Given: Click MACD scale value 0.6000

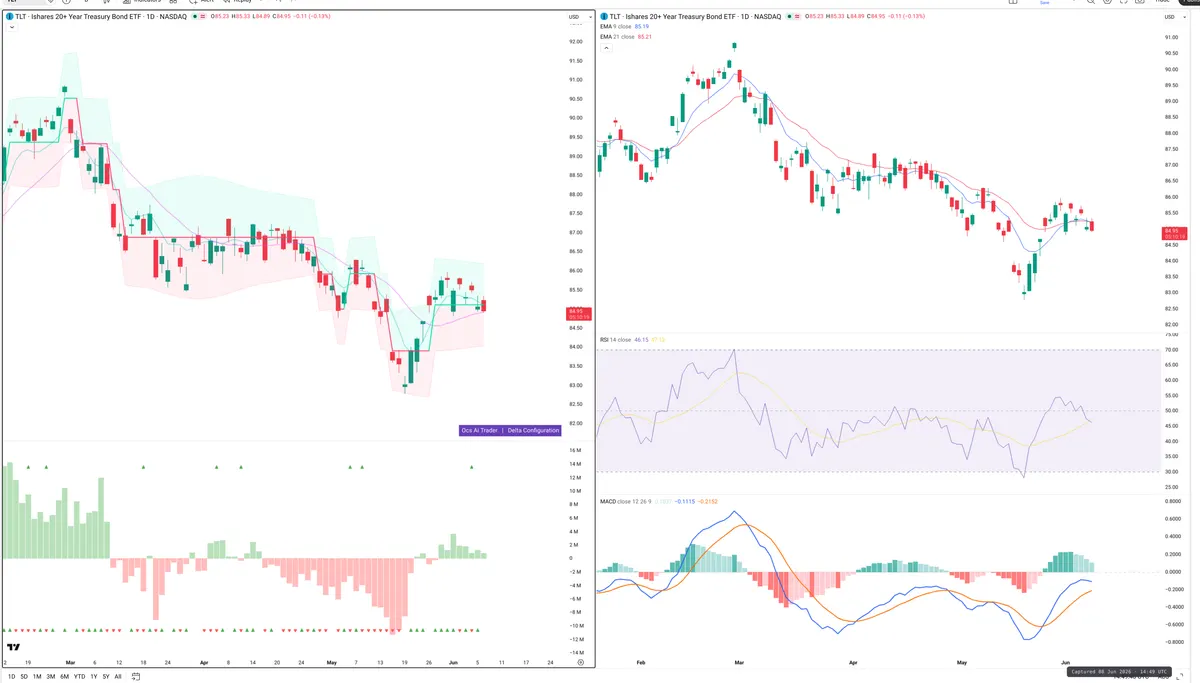Looking at the screenshot, I should click(1173, 517).
